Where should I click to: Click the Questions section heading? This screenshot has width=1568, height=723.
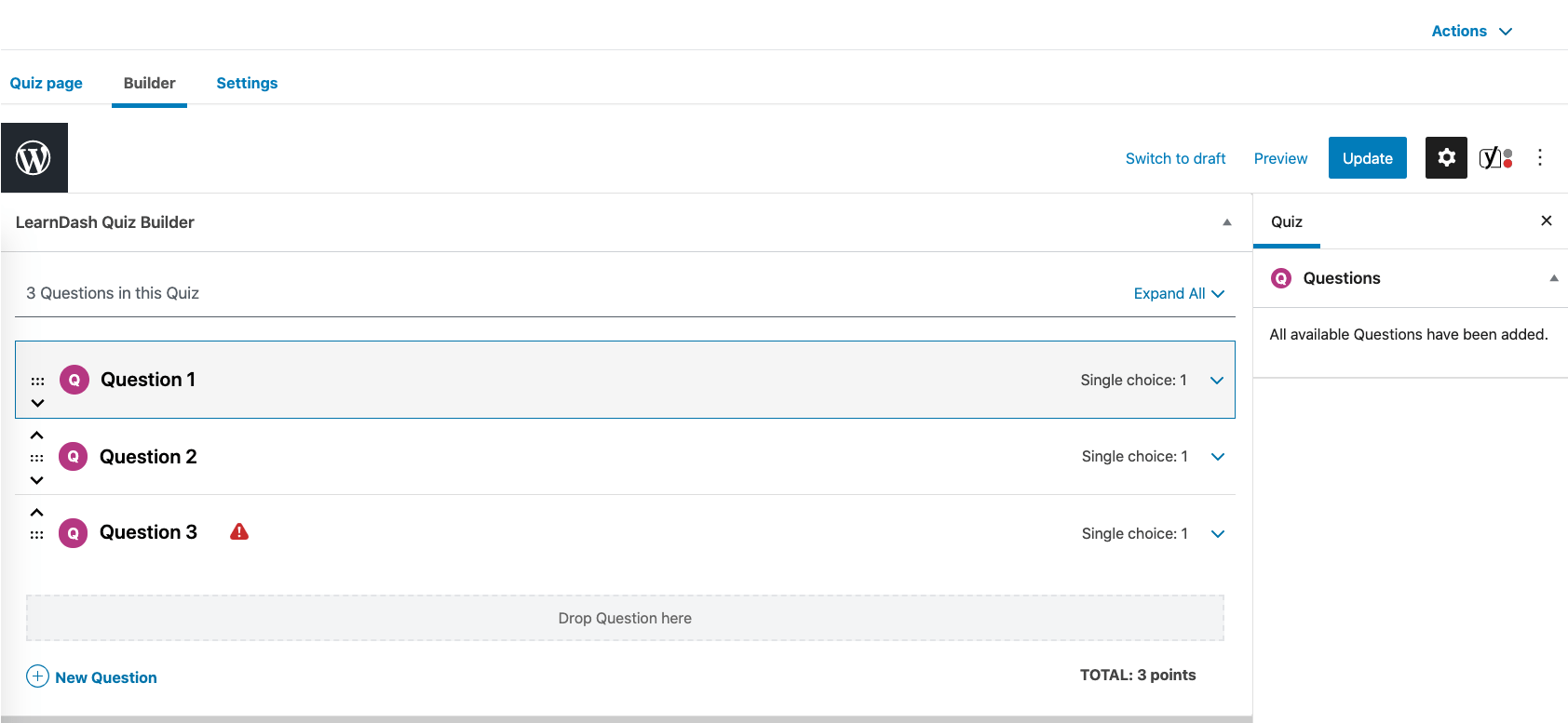click(x=1342, y=278)
